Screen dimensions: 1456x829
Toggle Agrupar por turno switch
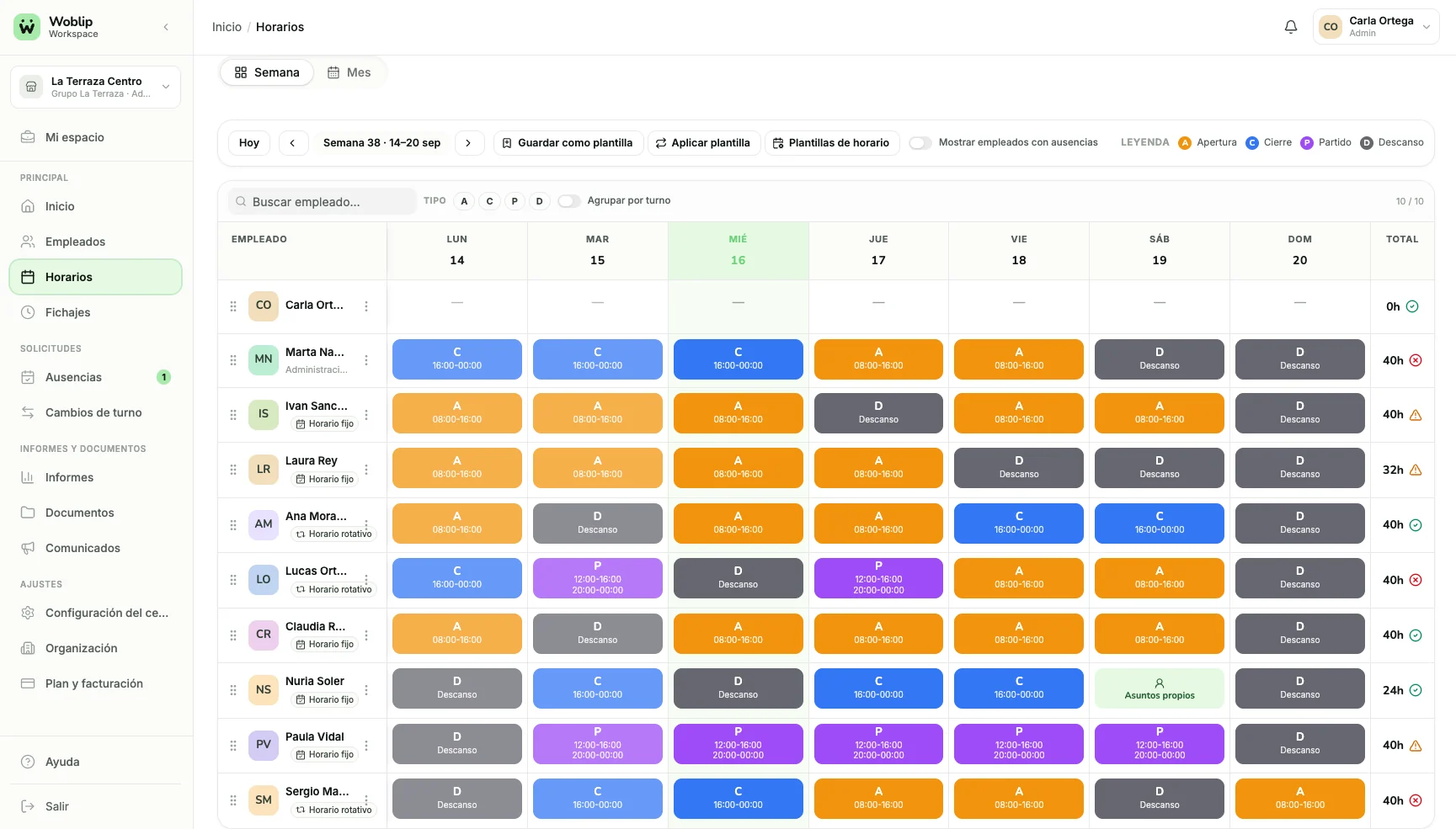click(569, 201)
